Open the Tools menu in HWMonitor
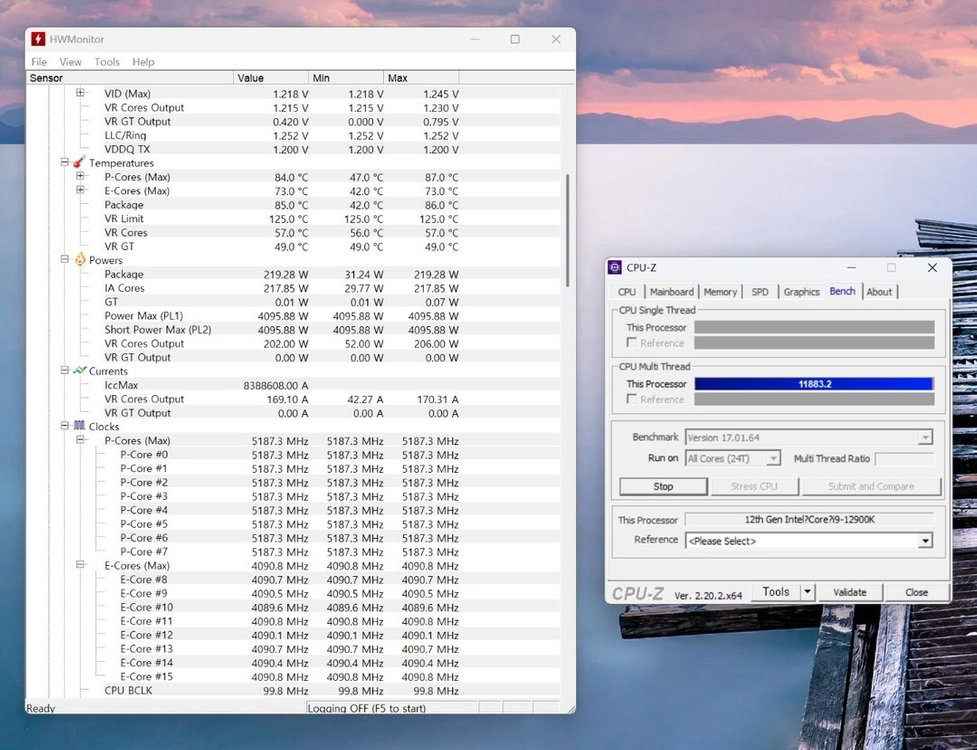 [x=107, y=62]
